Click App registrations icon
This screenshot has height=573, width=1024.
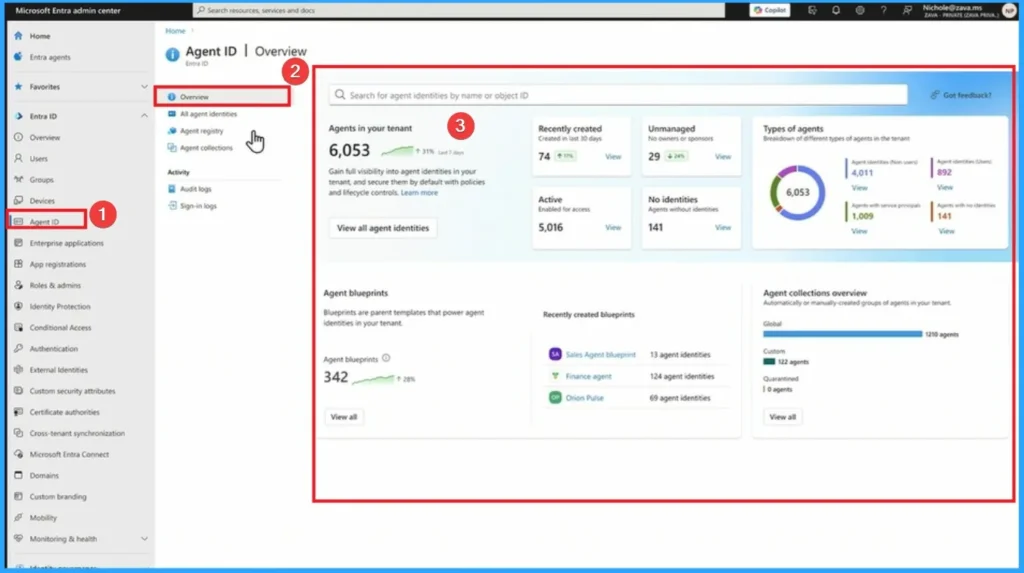(18, 264)
